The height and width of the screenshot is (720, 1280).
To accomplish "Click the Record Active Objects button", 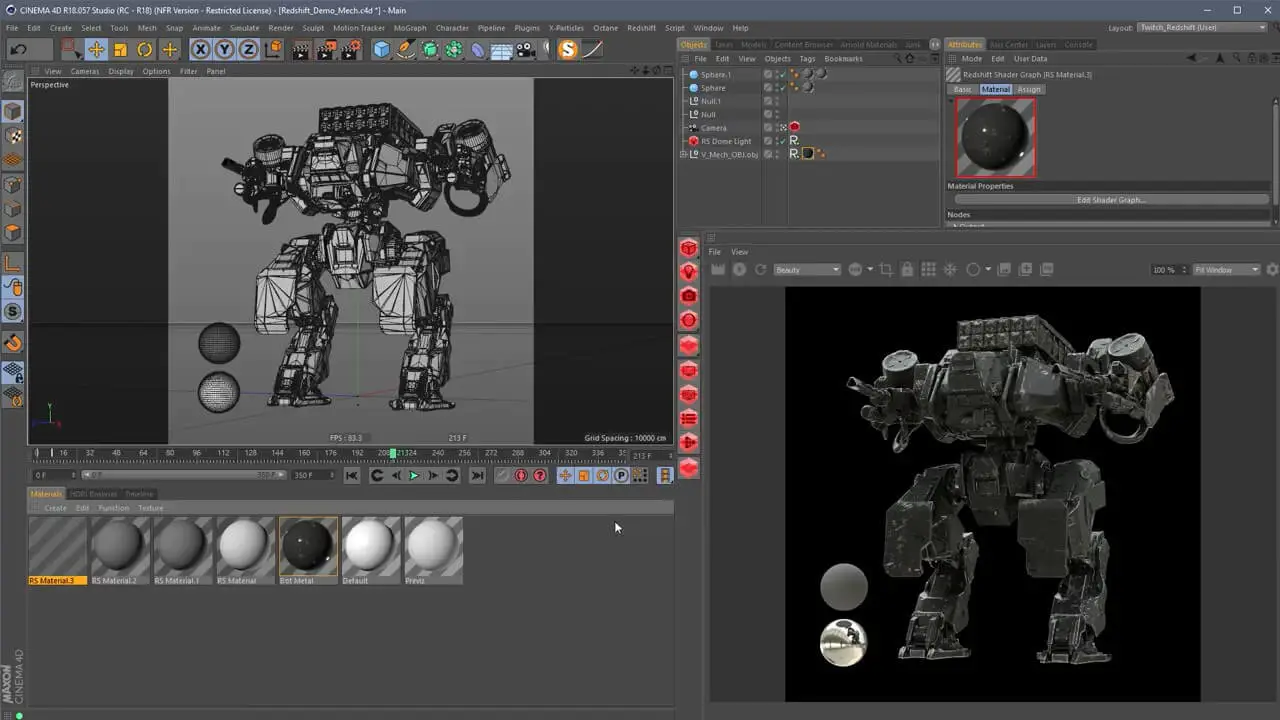I will 502,476.
